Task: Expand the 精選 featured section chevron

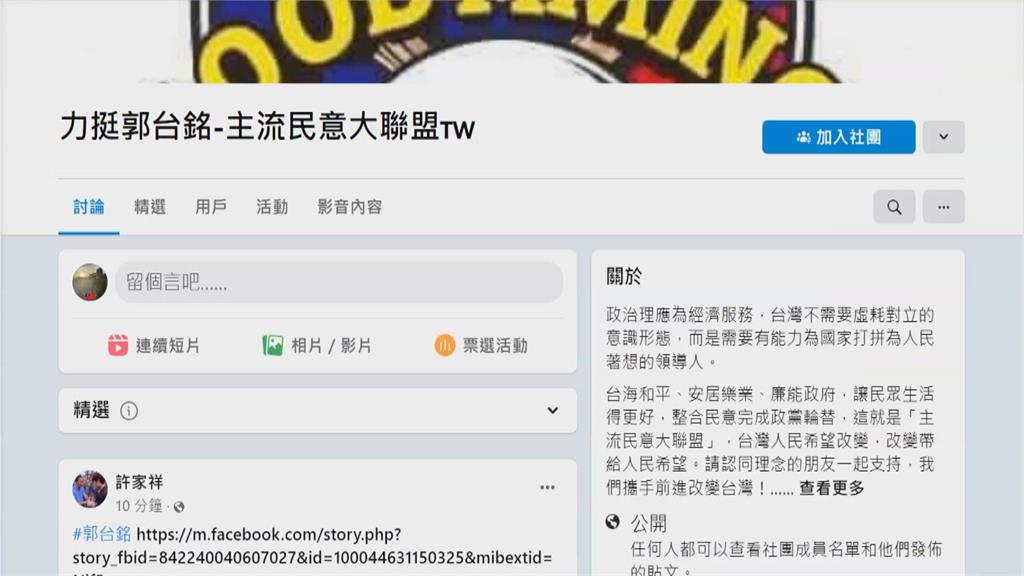Action: (552, 411)
